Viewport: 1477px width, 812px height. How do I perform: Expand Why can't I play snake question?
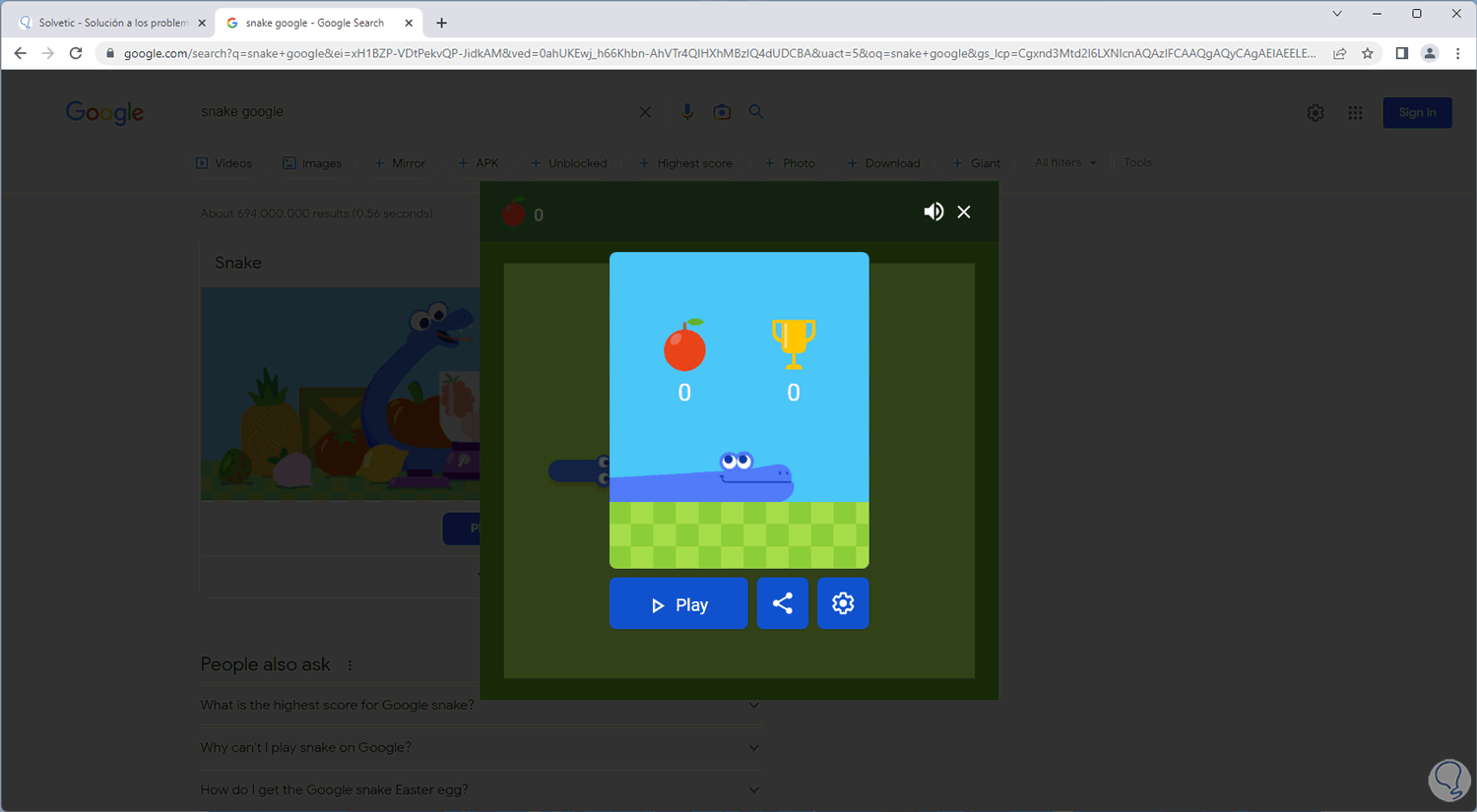coord(481,747)
